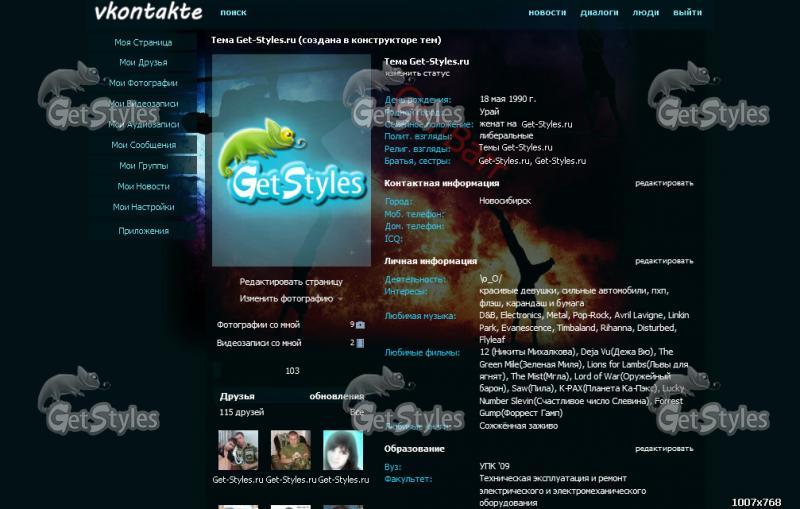
Task: Click the либеральные political views value
Action: (x=506, y=136)
